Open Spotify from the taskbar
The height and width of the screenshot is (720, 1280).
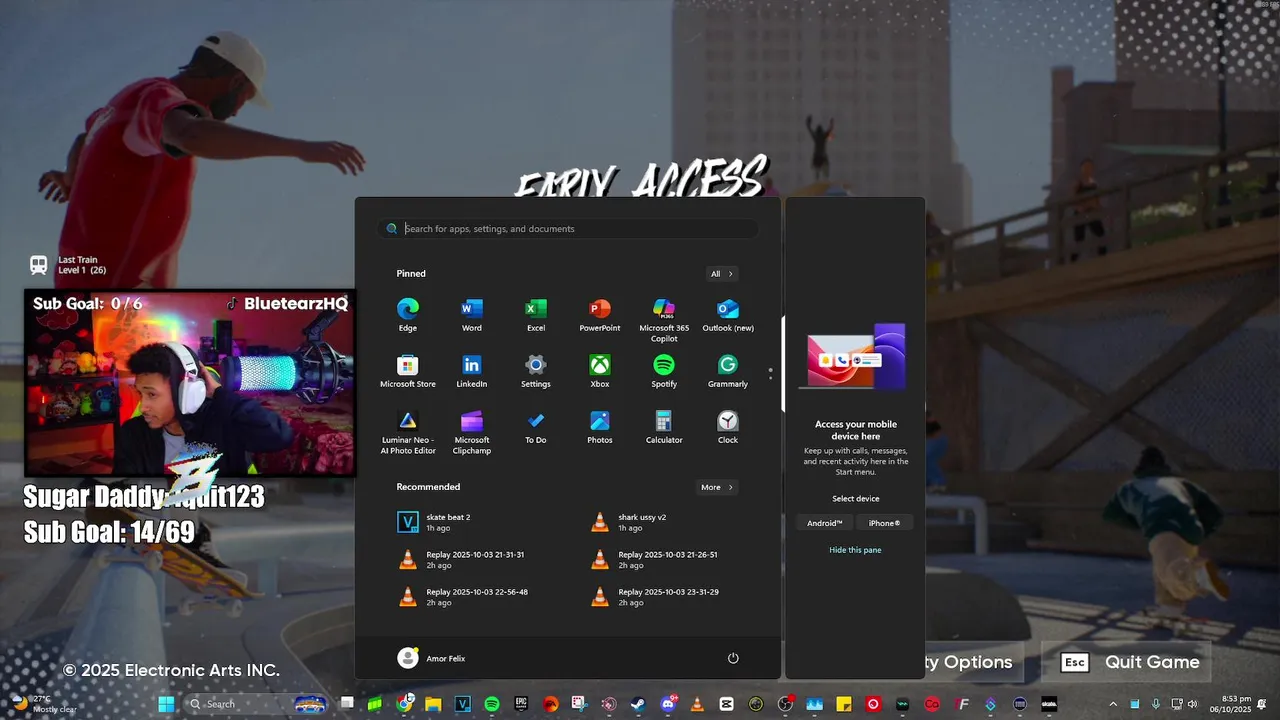(x=491, y=704)
